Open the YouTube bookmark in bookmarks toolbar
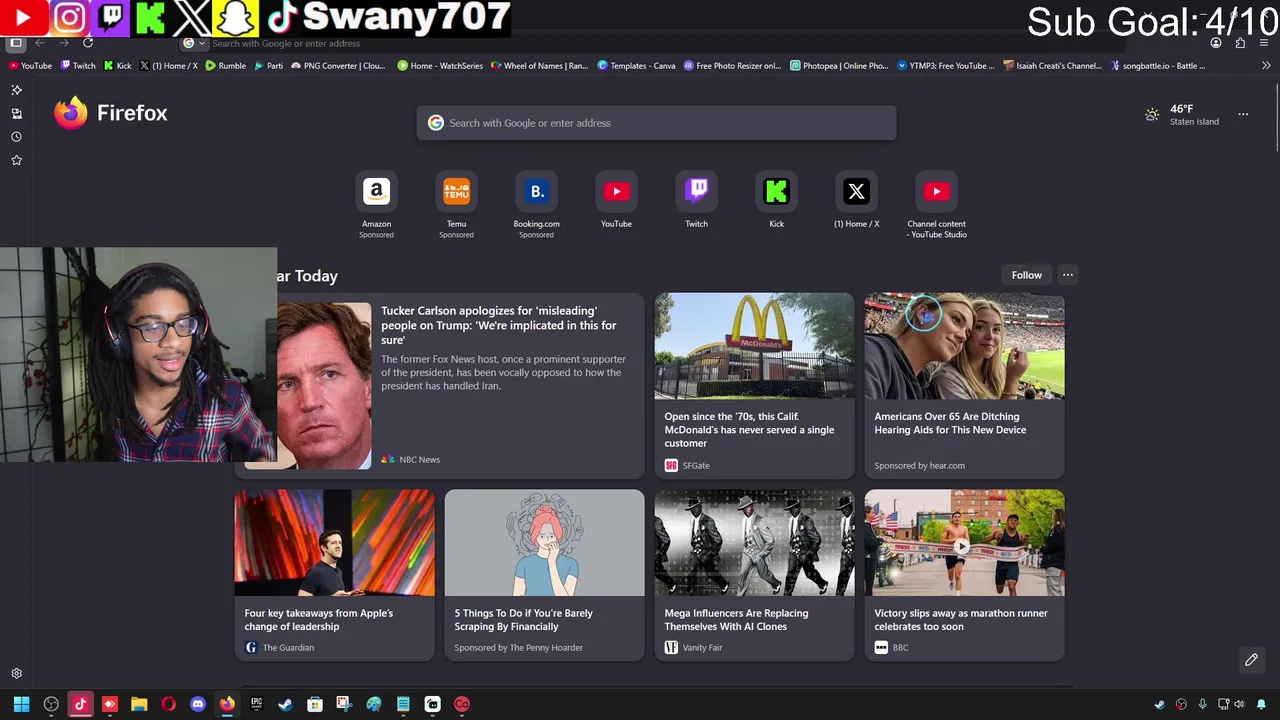Screen dimensions: 1280x720 click(x=30, y=66)
